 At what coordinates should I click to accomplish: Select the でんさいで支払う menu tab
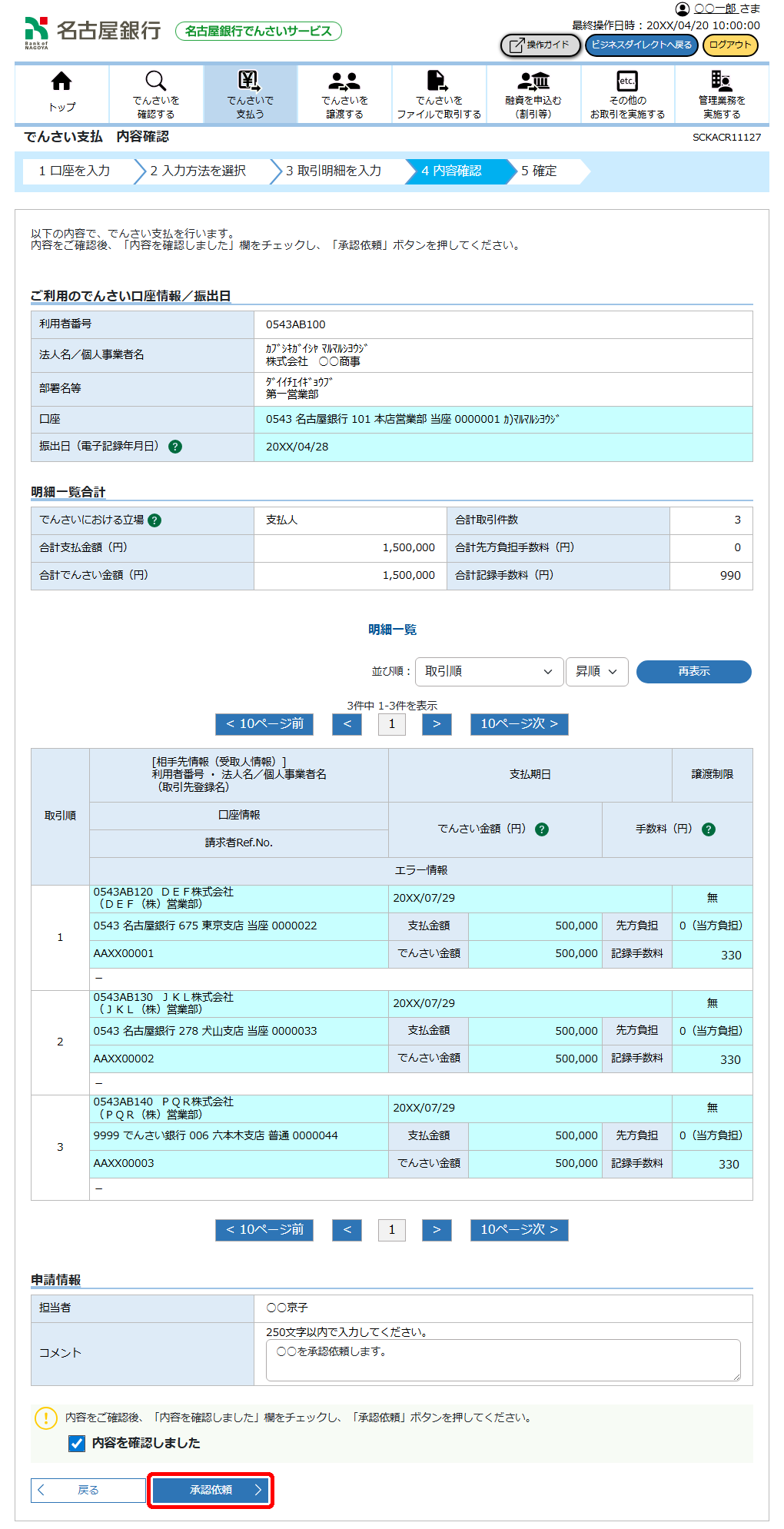pyautogui.click(x=250, y=95)
